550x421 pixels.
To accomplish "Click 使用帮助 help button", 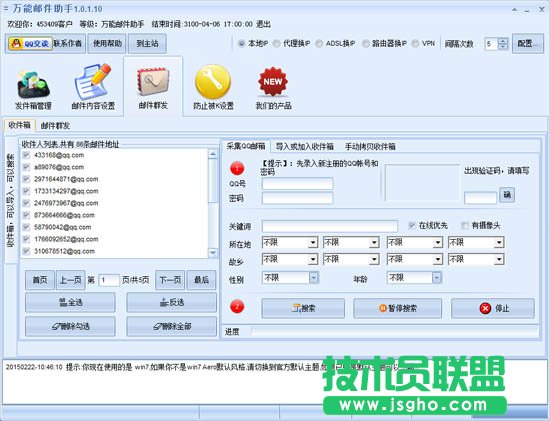I will [x=107, y=44].
